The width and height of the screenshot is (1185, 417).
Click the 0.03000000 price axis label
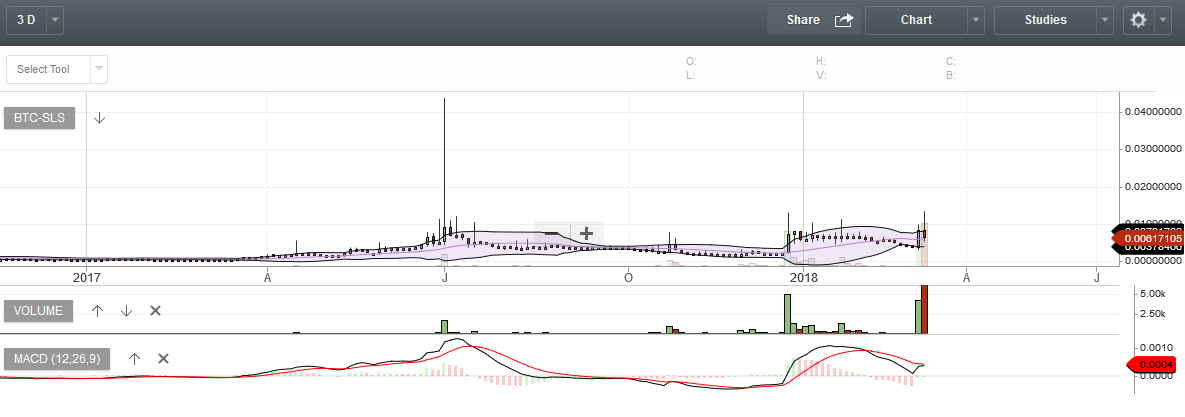click(1153, 149)
